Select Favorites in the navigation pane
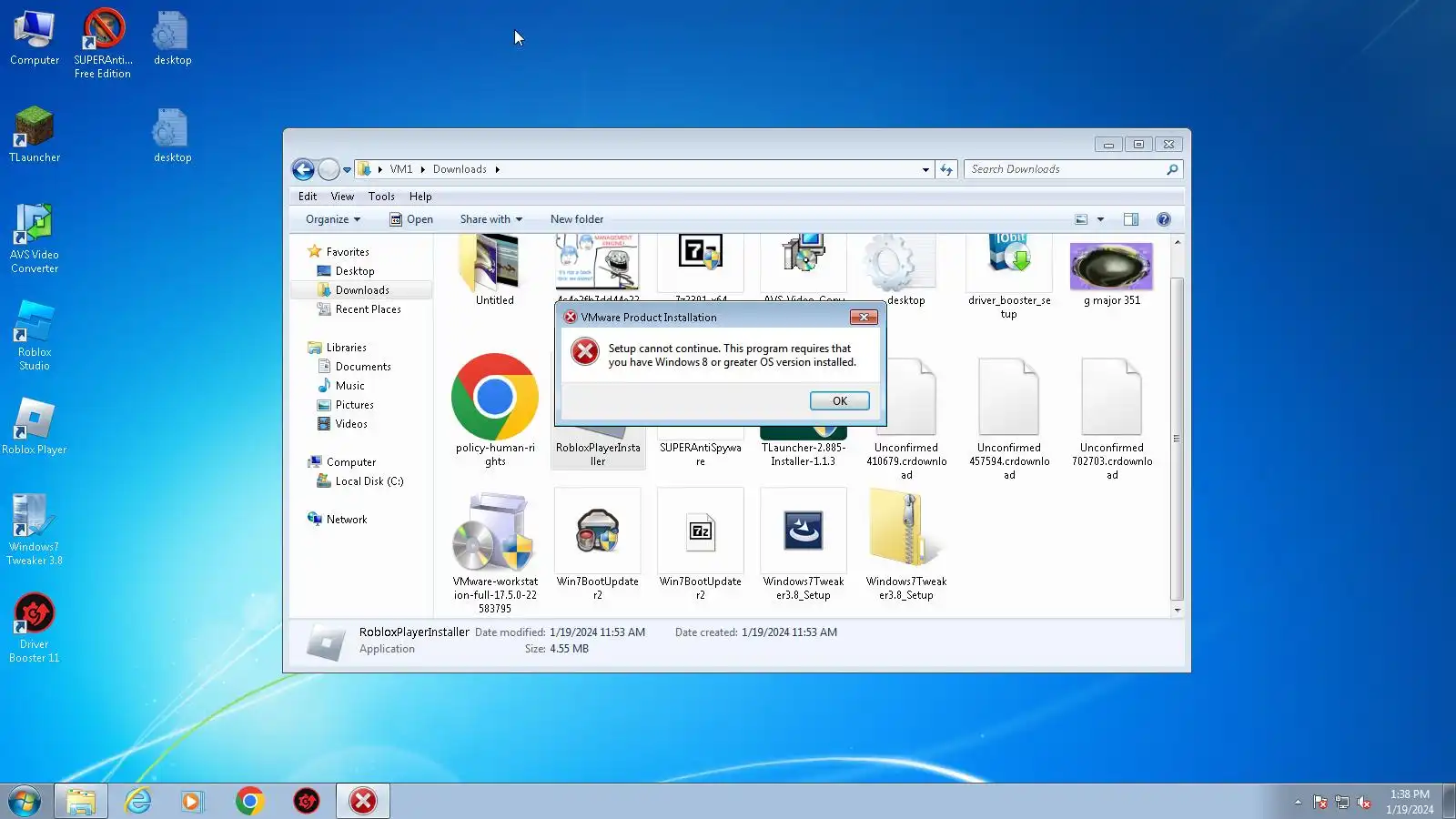This screenshot has width=1456, height=819. [348, 252]
